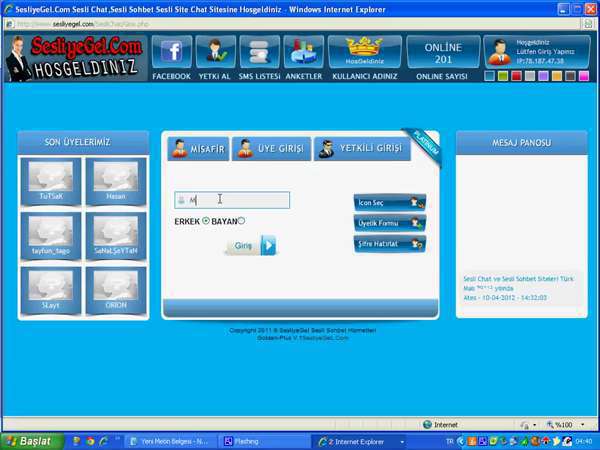
Task: Click the Şifre Hatırlat button
Action: tap(390, 243)
